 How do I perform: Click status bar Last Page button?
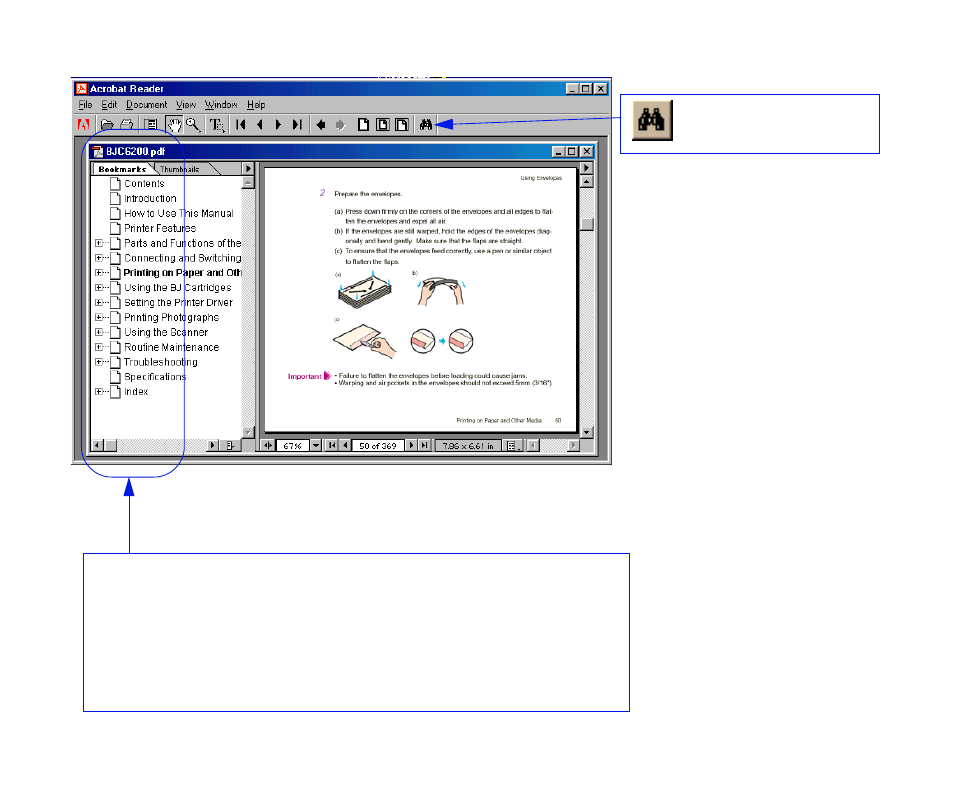(425, 446)
